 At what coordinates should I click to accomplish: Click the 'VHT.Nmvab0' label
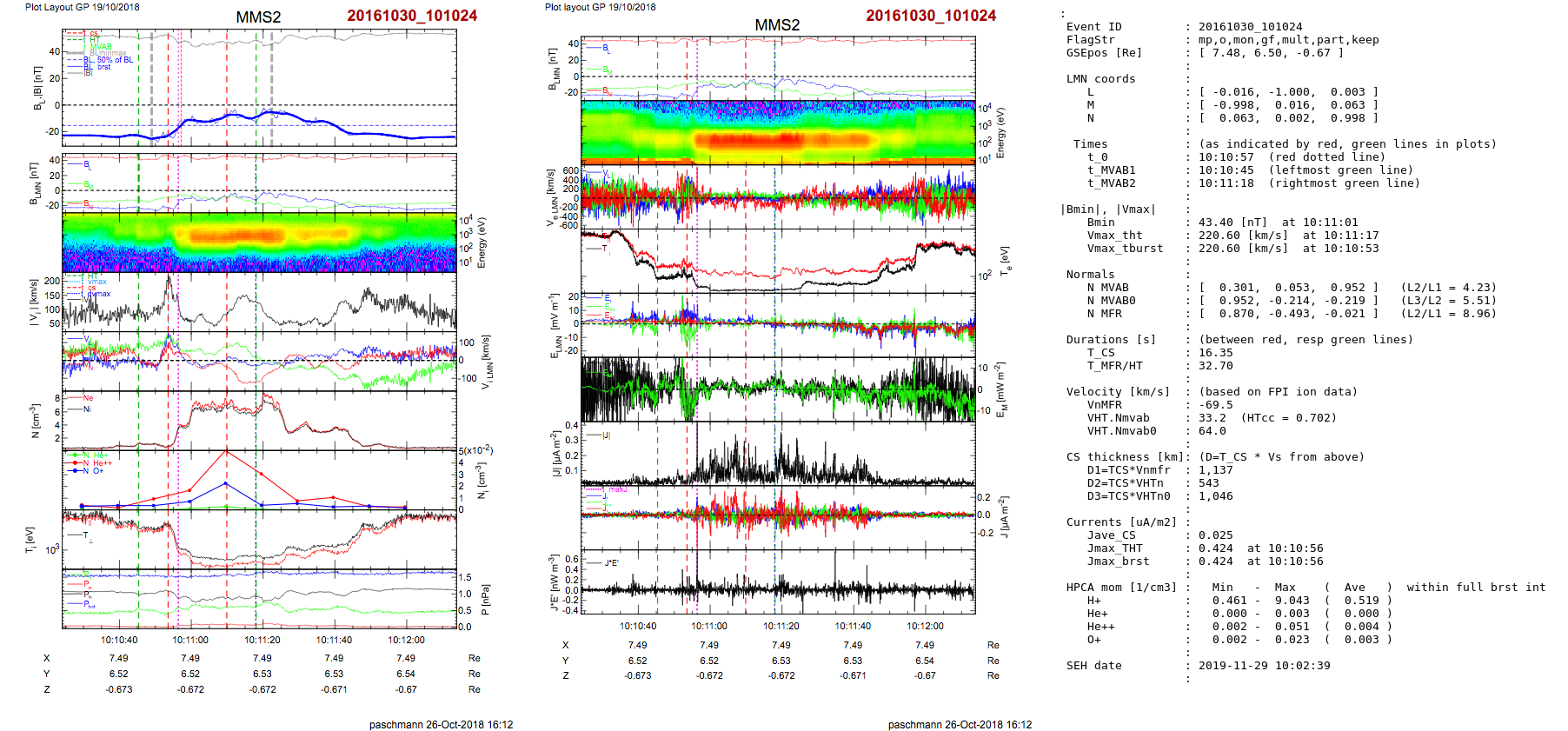tap(1121, 431)
